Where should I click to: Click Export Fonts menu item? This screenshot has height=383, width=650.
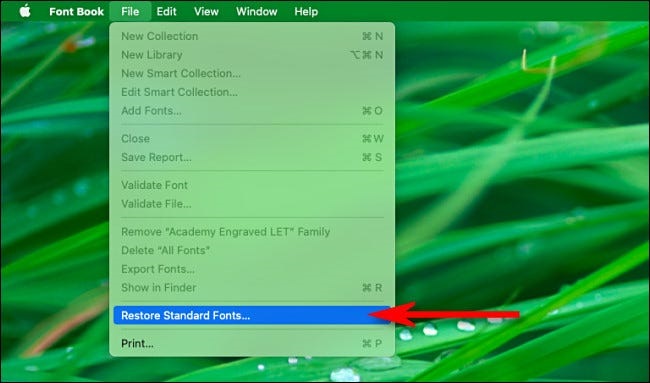click(x=252, y=269)
